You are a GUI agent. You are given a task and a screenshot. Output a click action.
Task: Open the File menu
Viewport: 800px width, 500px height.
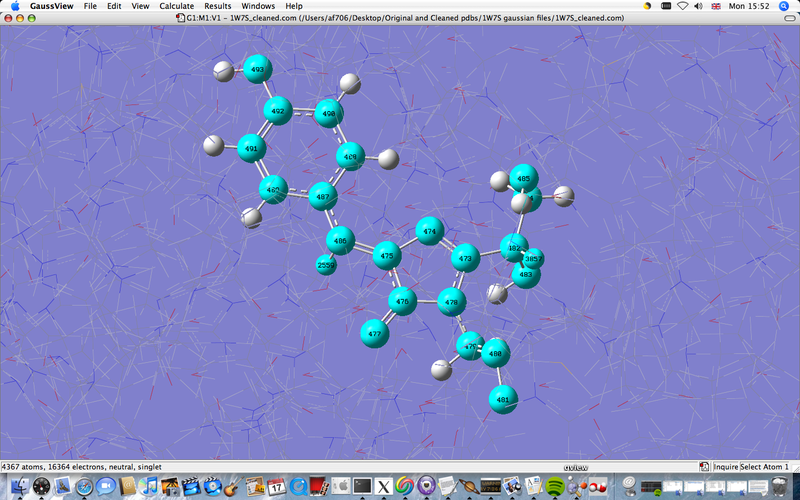(x=90, y=6)
